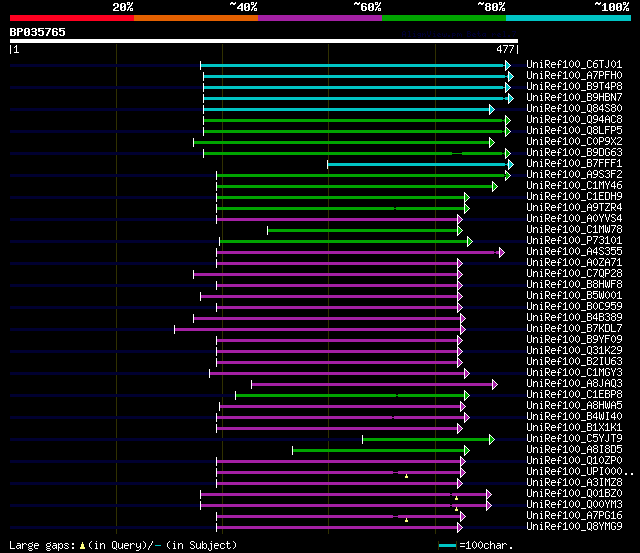The image size is (640, 553).
Task: Open hit UniRef100_A7PFH0
Action: pyautogui.click(x=574, y=76)
